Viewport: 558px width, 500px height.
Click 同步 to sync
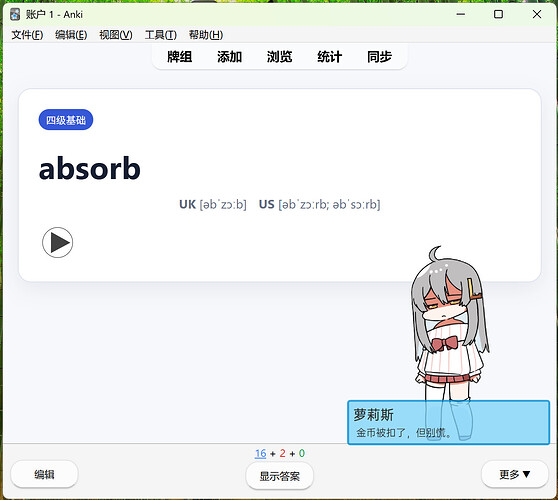pyautogui.click(x=379, y=57)
